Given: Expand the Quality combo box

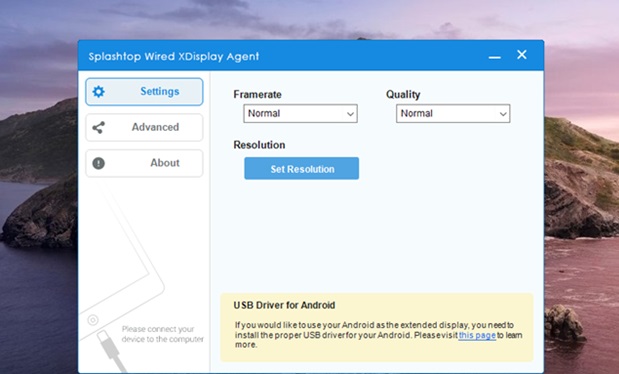Looking at the screenshot, I should pyautogui.click(x=453, y=113).
